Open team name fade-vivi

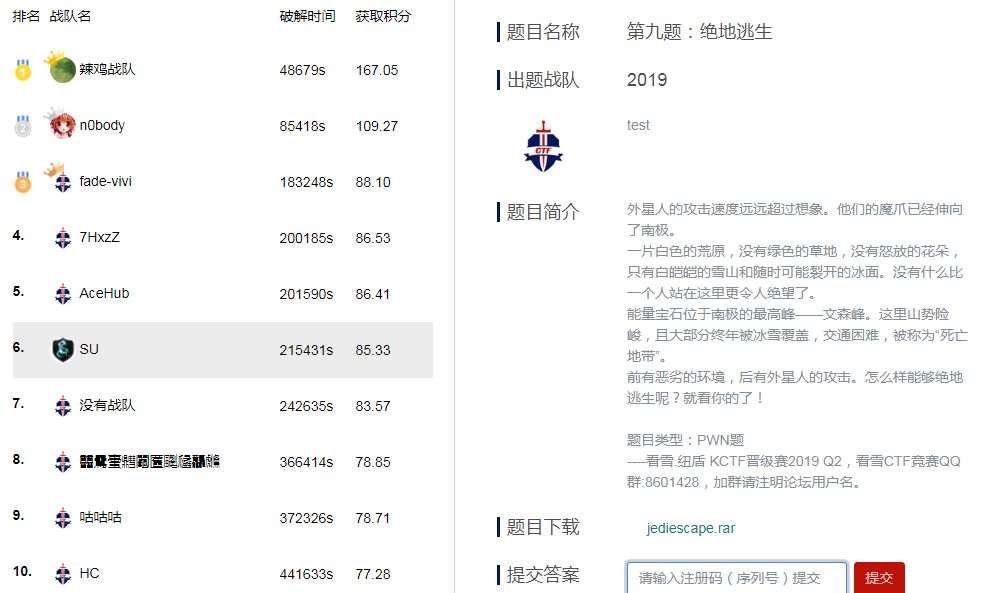105,181
